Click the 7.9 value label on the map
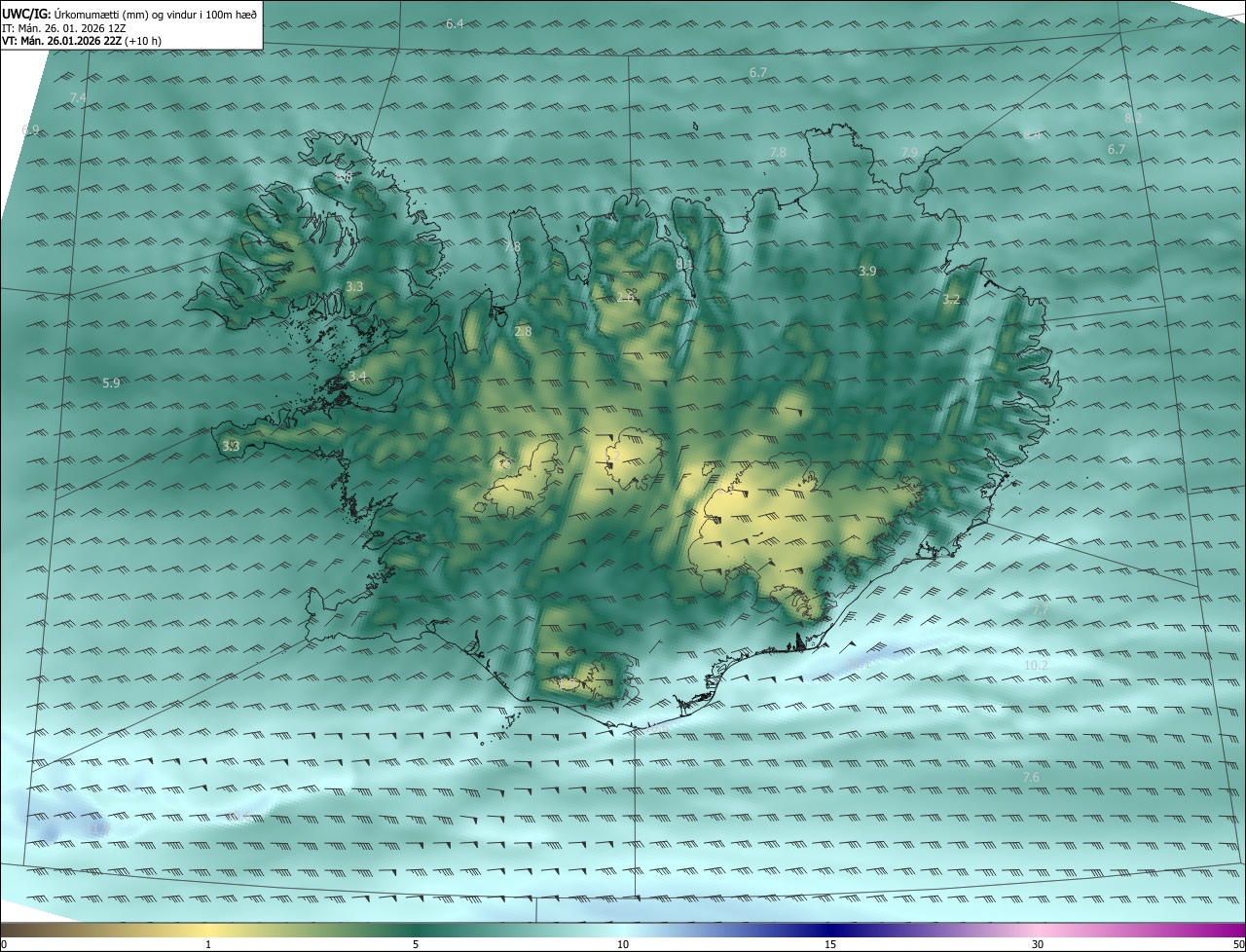The height and width of the screenshot is (952, 1246). [909, 153]
